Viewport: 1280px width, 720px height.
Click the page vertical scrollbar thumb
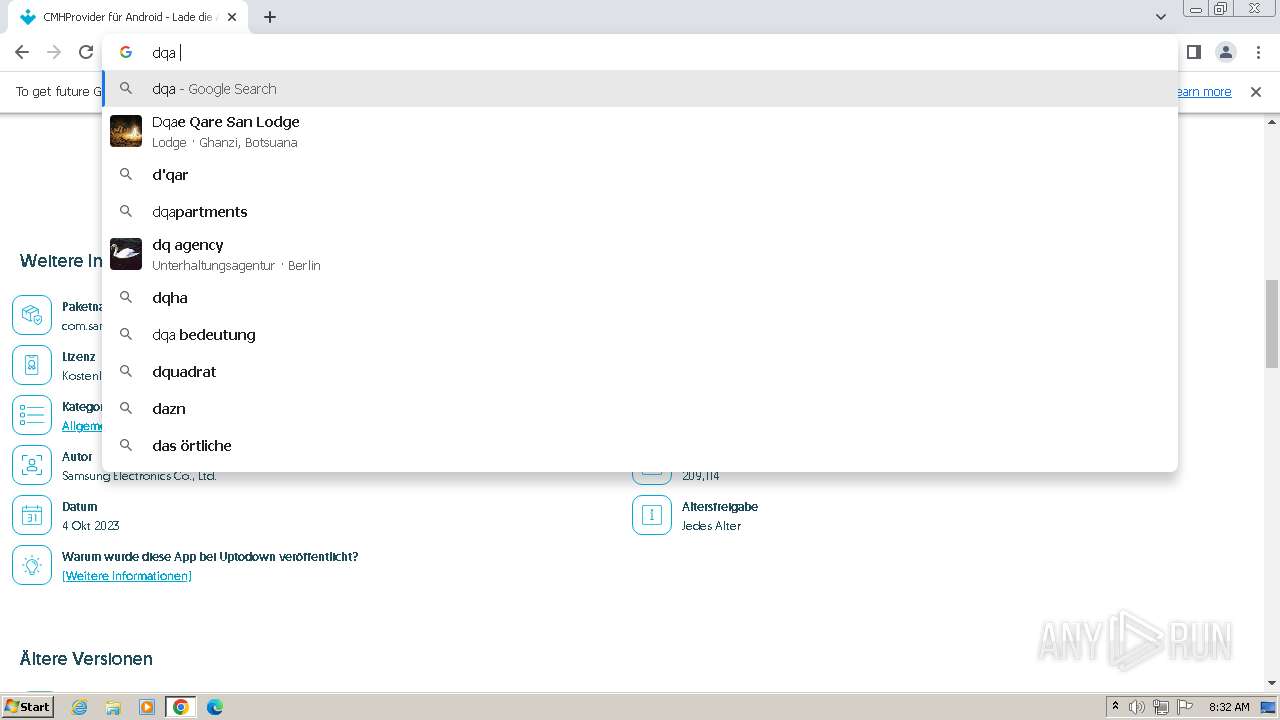(1272, 323)
